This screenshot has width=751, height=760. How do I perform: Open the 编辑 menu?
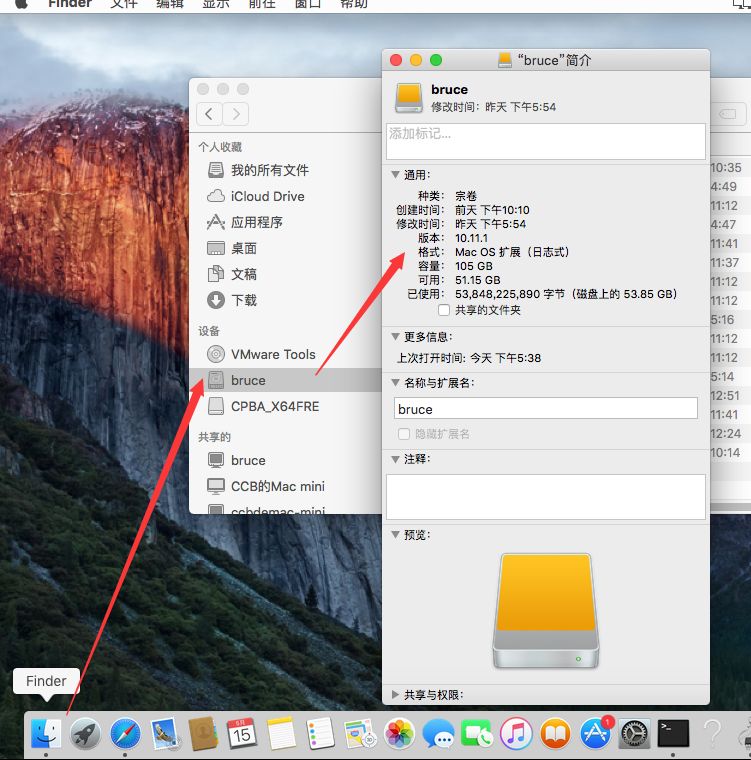tap(170, 4)
